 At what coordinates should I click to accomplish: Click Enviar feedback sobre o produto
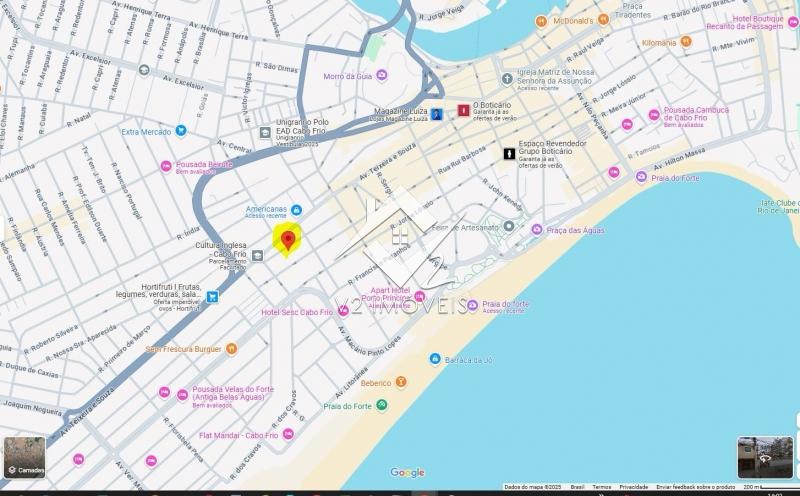(x=698, y=487)
